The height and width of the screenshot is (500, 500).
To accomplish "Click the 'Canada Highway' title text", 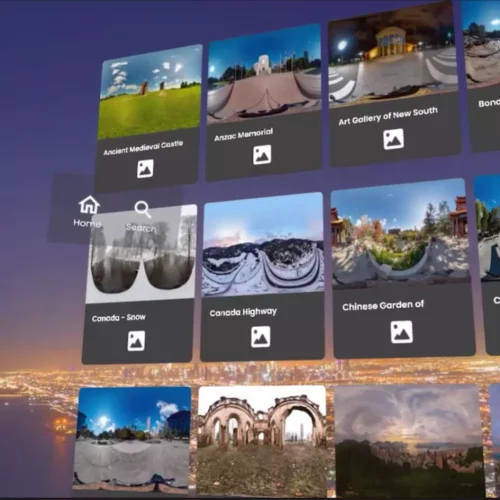I will point(243,312).
